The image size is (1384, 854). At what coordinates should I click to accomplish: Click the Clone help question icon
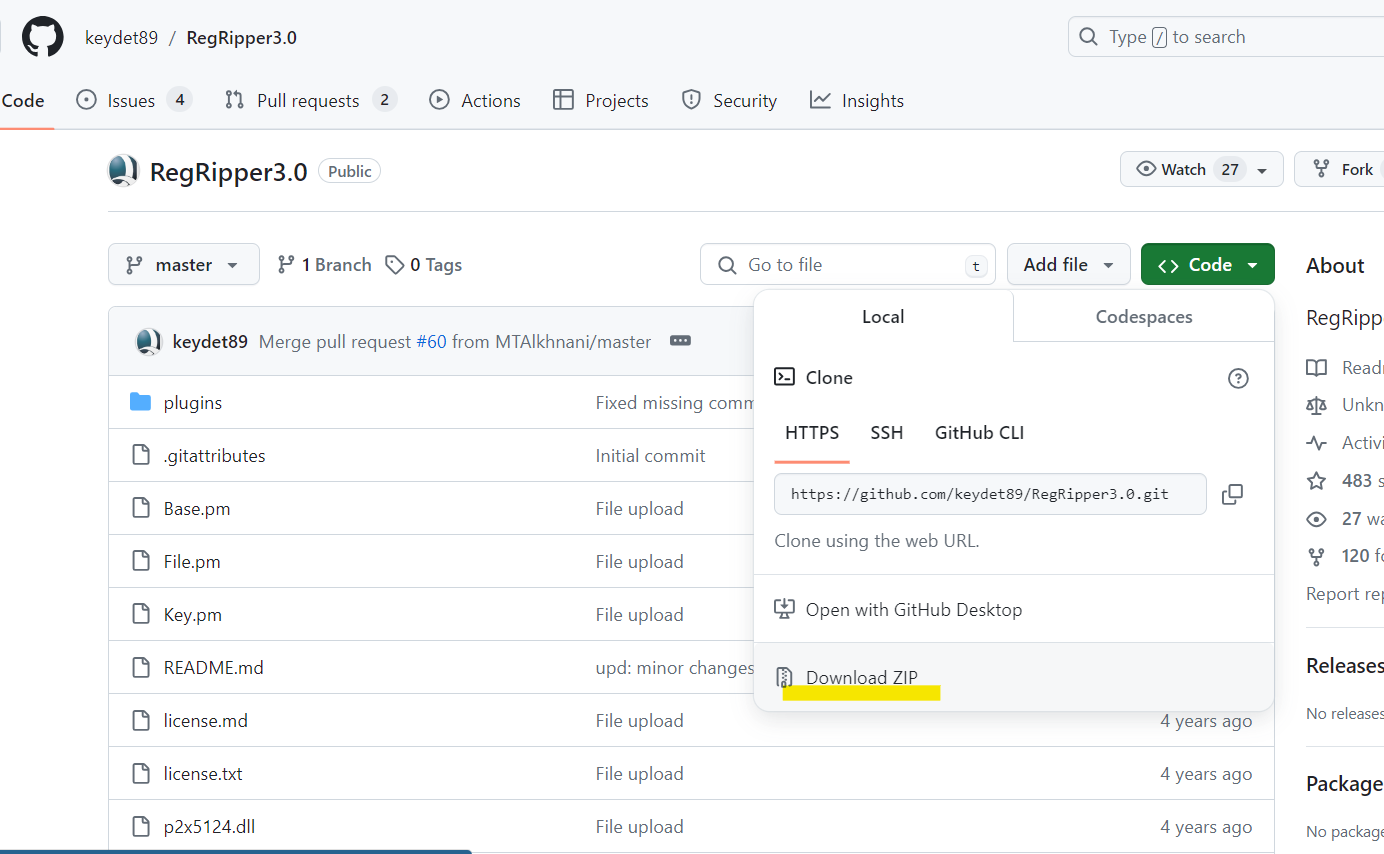click(x=1238, y=378)
